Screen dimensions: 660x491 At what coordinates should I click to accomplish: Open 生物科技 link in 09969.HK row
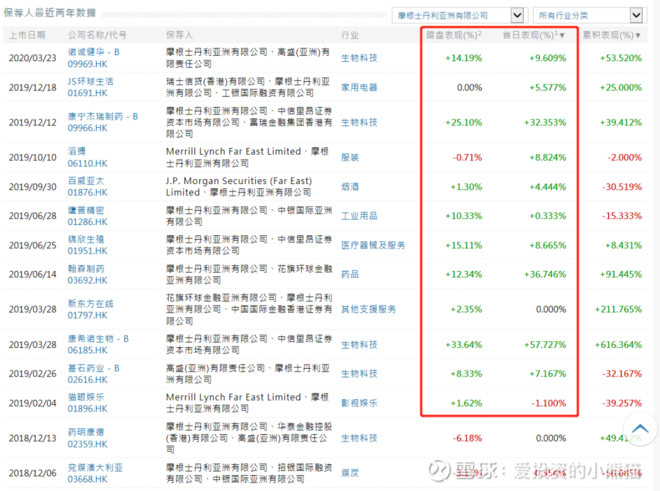359,58
